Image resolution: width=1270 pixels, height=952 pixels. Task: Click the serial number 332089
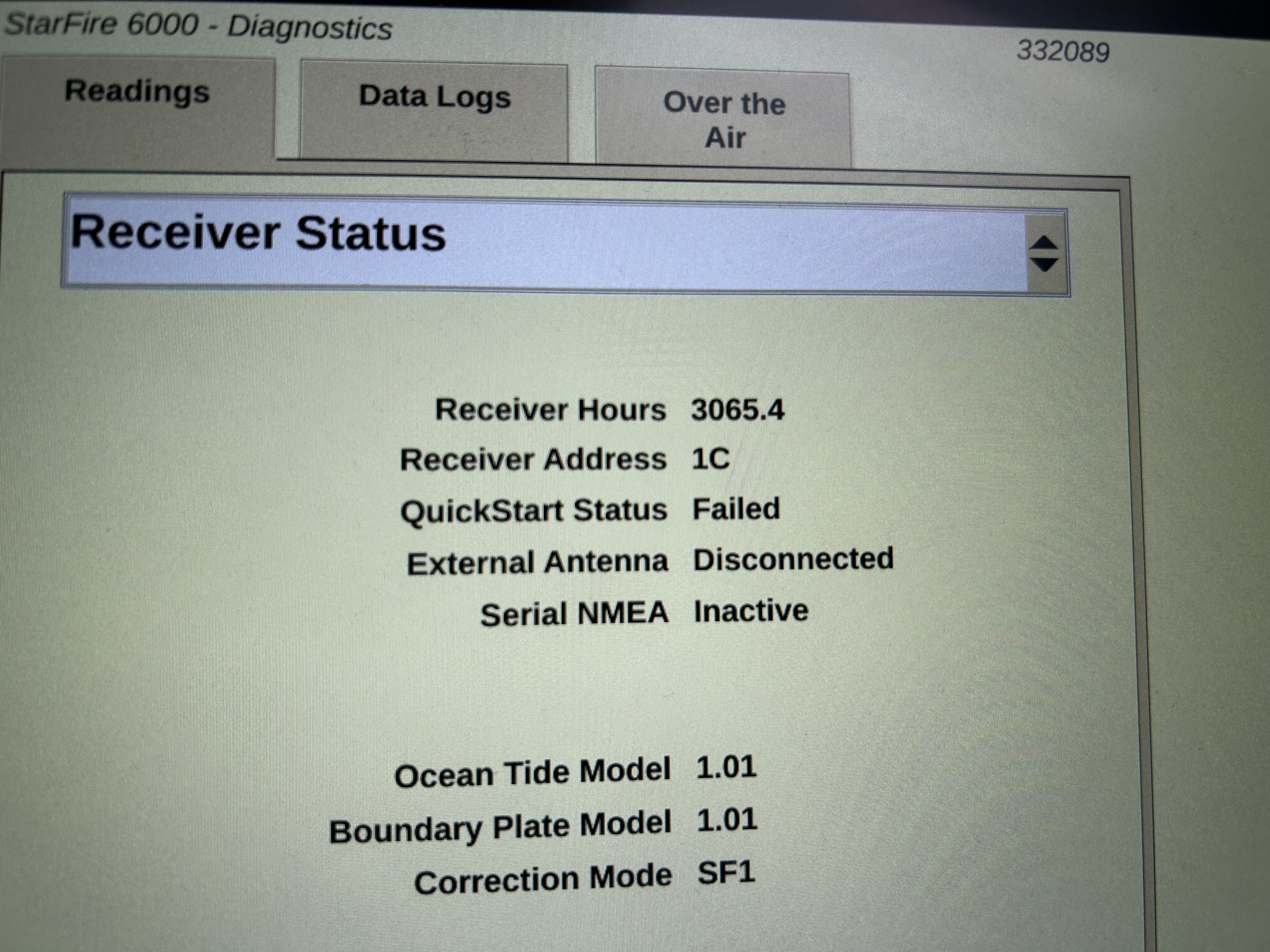click(1063, 51)
